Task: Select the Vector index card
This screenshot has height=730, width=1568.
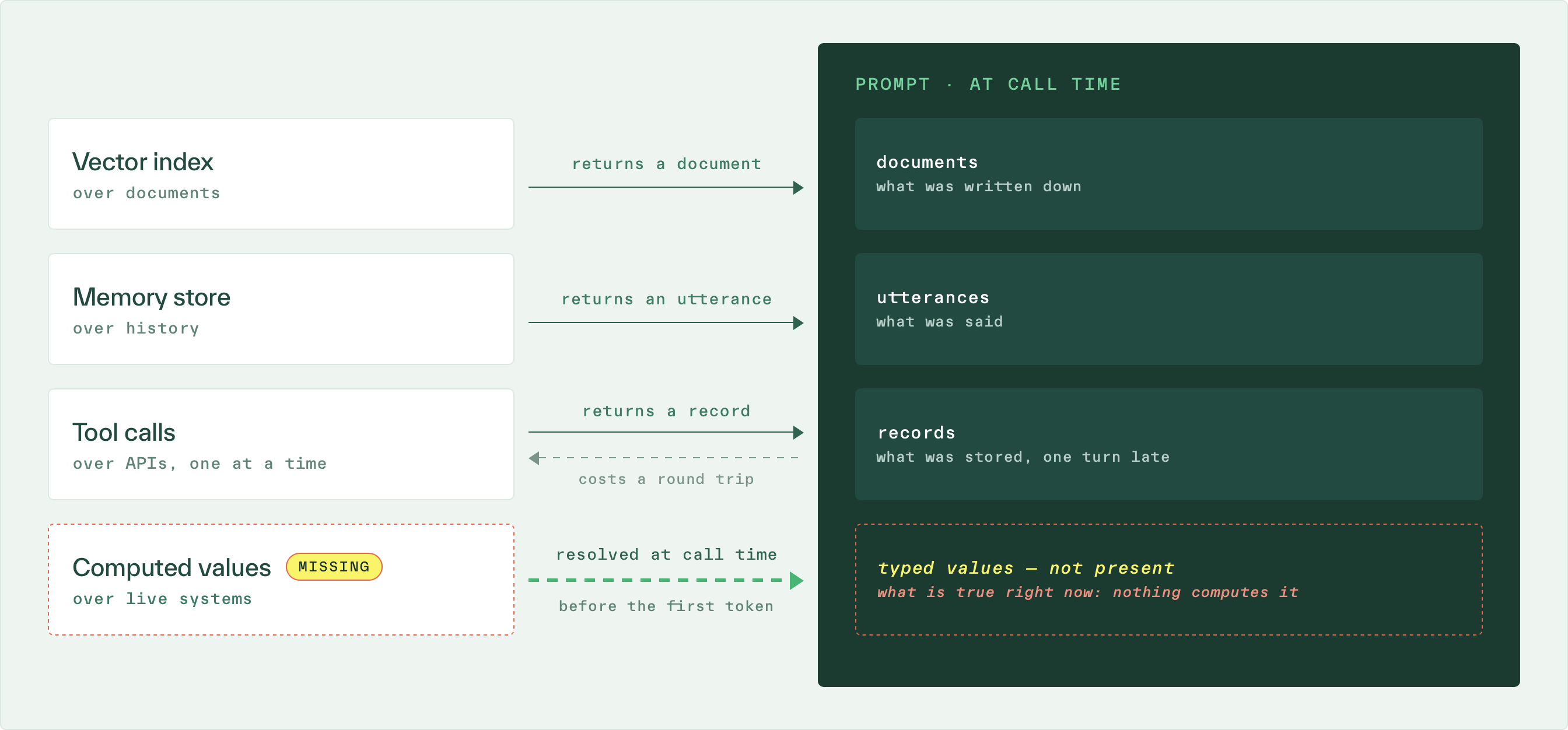Action: (x=281, y=174)
